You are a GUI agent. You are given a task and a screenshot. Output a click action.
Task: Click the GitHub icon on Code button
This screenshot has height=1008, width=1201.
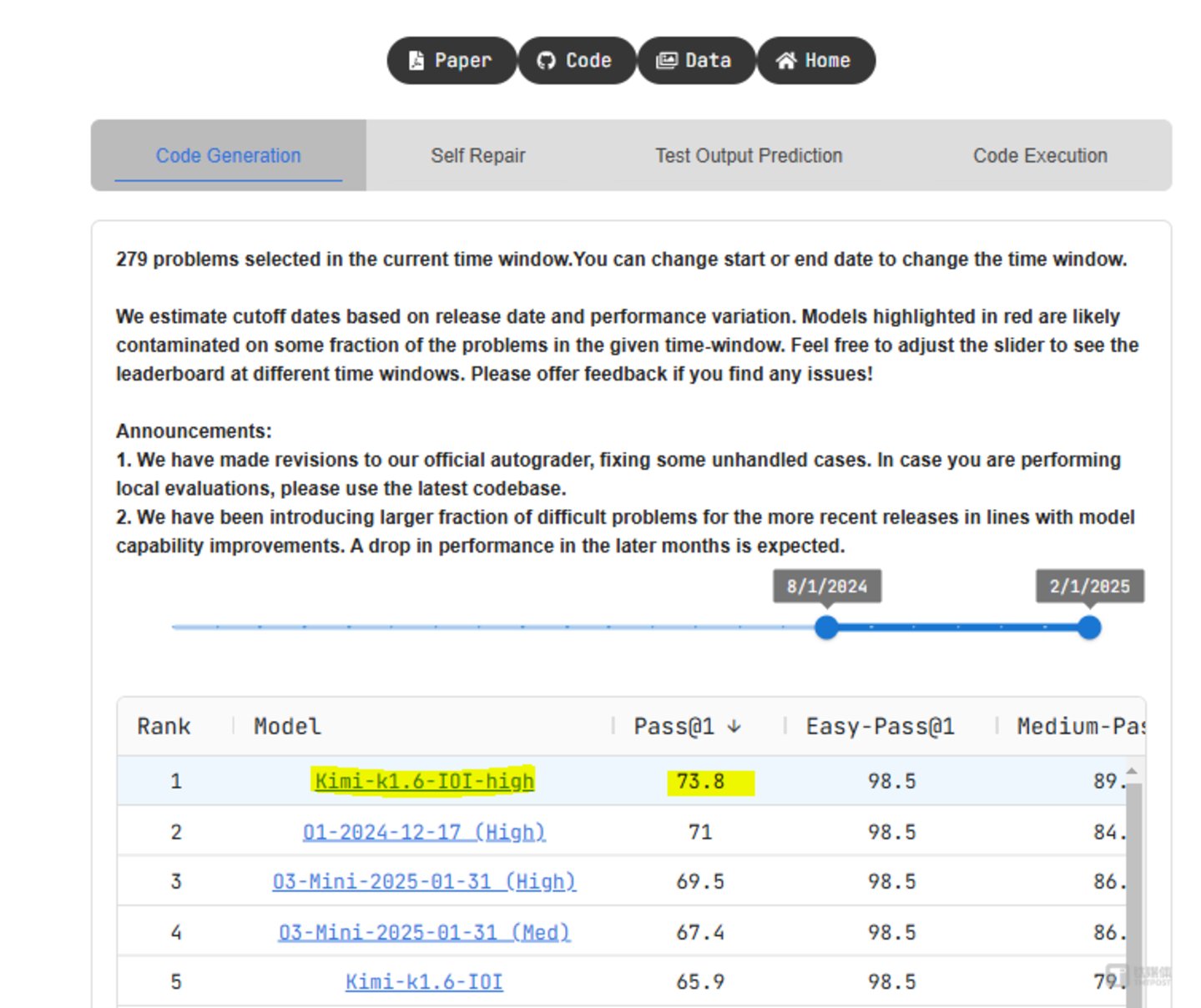click(x=546, y=61)
